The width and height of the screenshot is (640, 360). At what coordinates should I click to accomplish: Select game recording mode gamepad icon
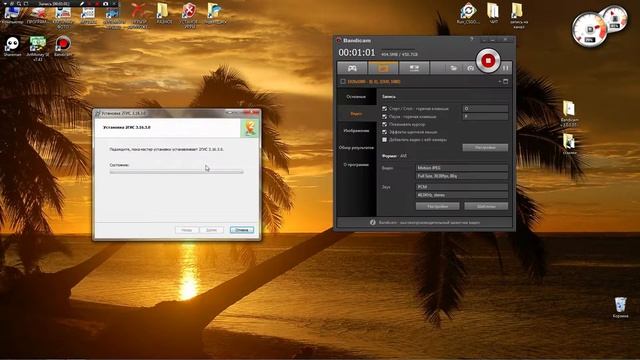click(352, 68)
